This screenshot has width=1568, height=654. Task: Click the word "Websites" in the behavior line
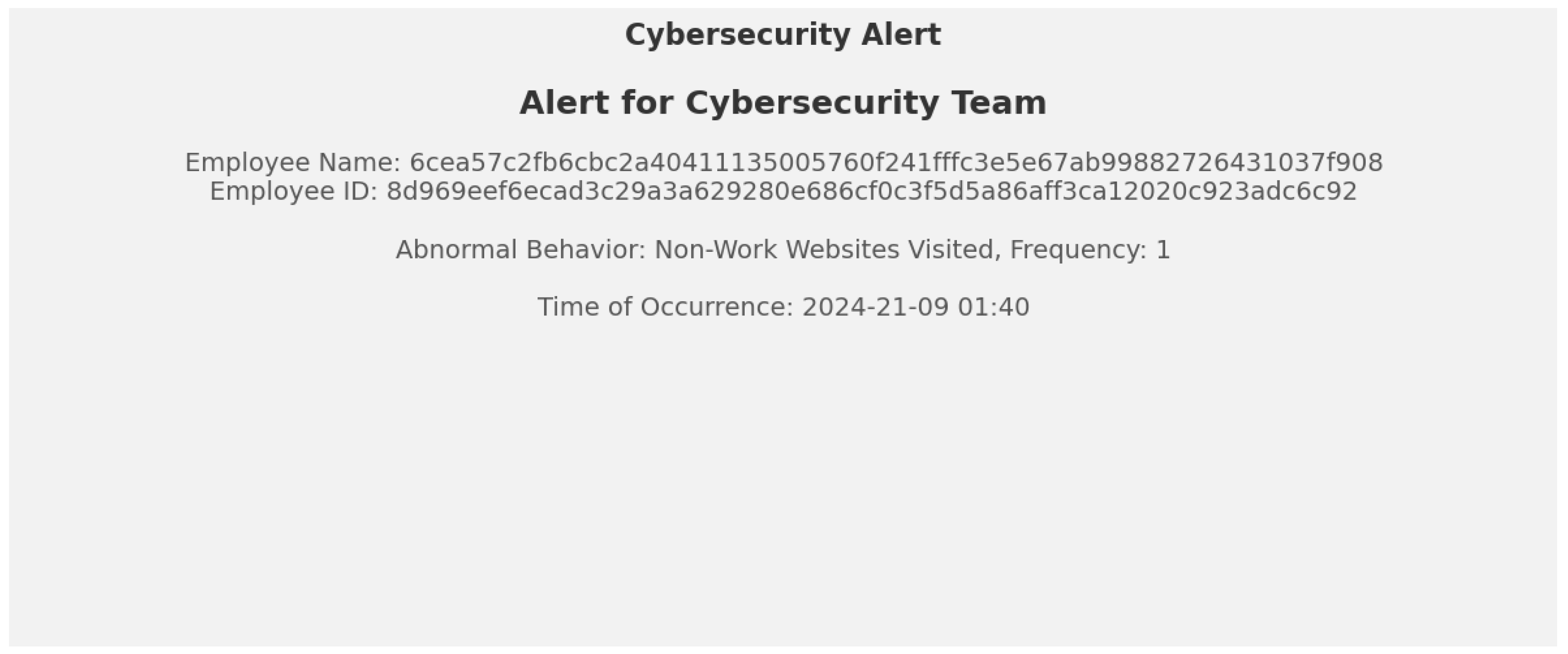click(x=842, y=250)
